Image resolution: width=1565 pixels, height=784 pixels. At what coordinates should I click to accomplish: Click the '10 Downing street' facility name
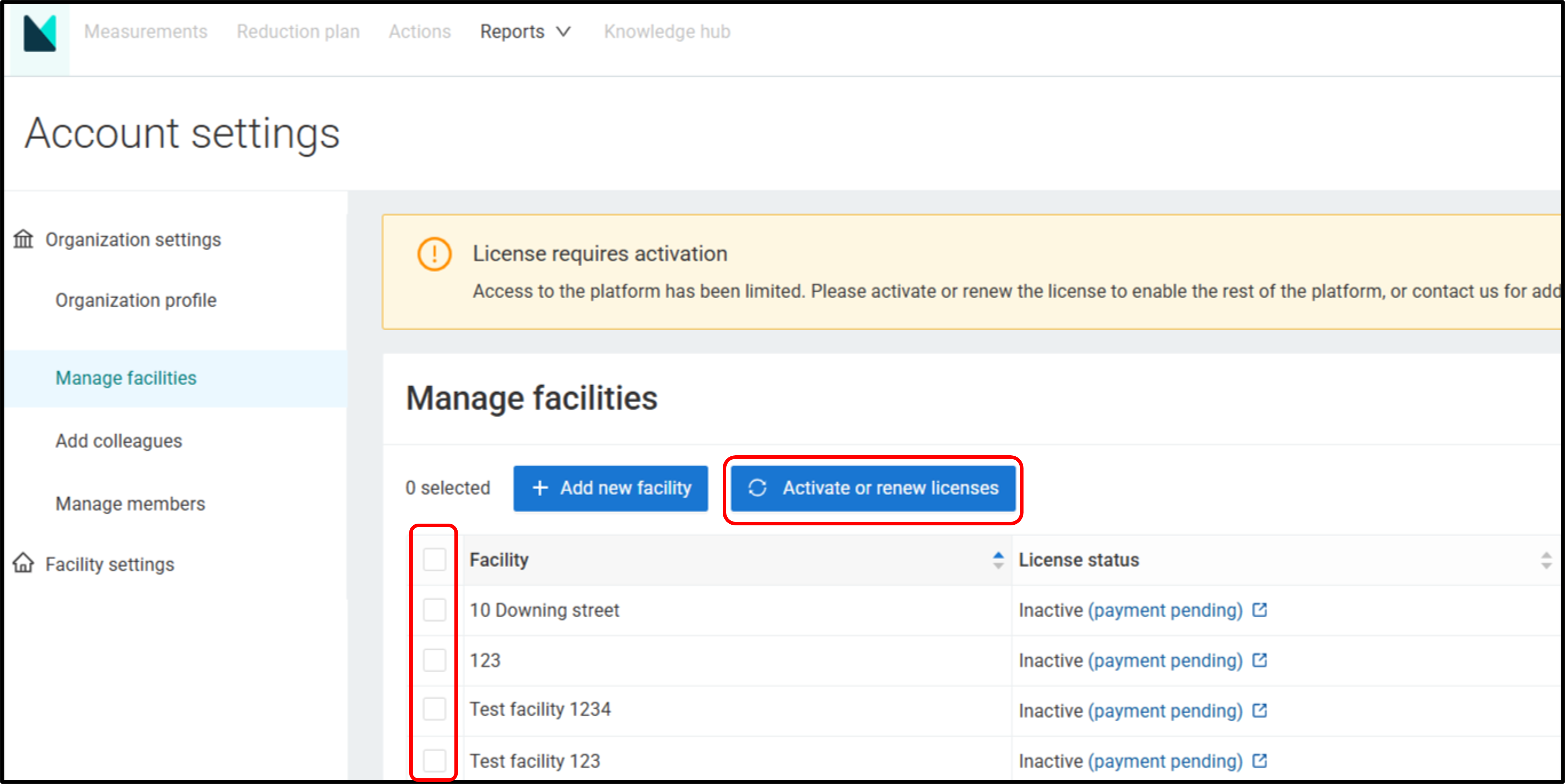(x=544, y=610)
